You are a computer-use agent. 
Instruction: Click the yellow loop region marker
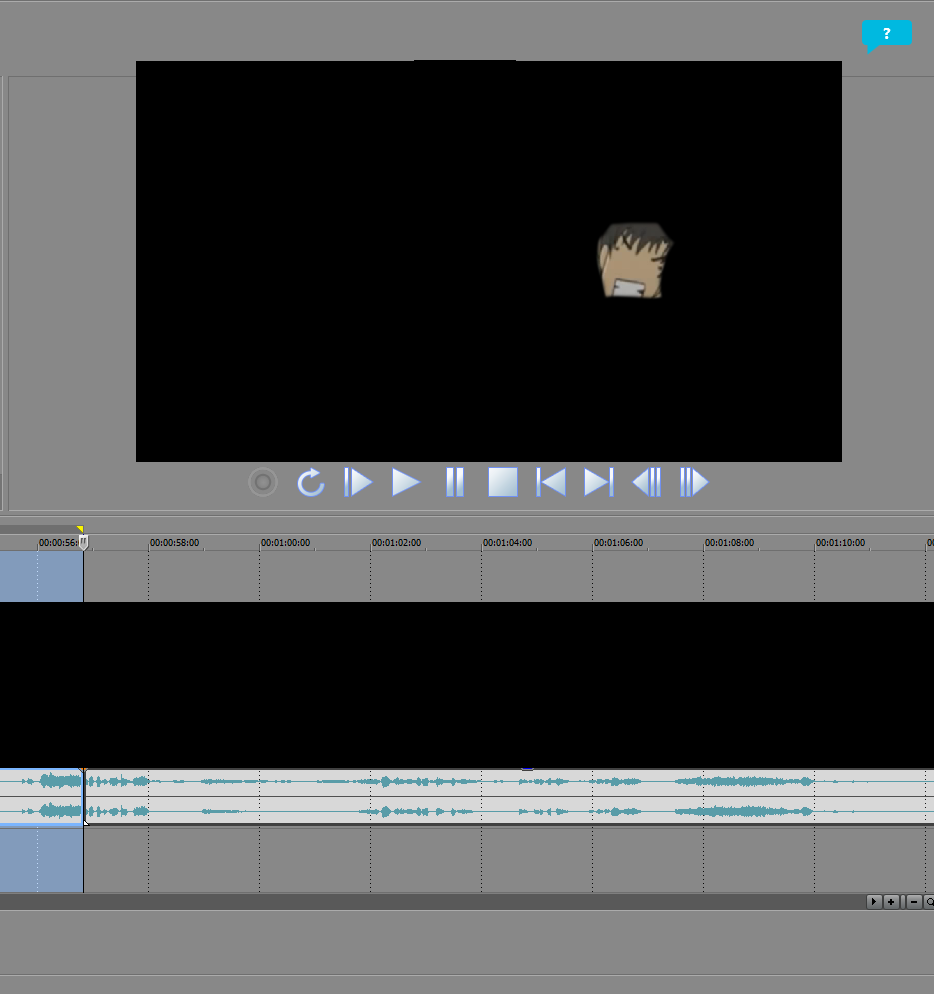click(80, 529)
